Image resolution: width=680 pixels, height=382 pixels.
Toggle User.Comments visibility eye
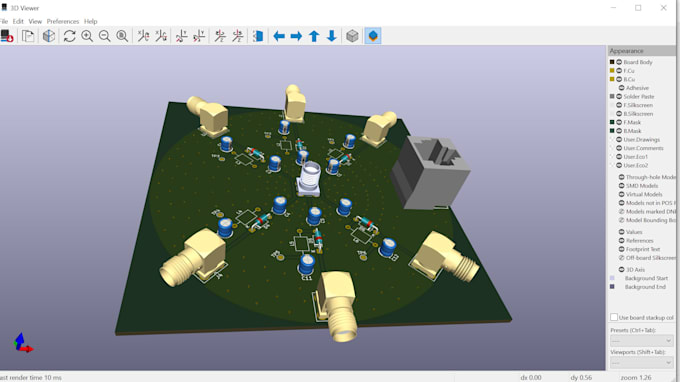(619, 148)
